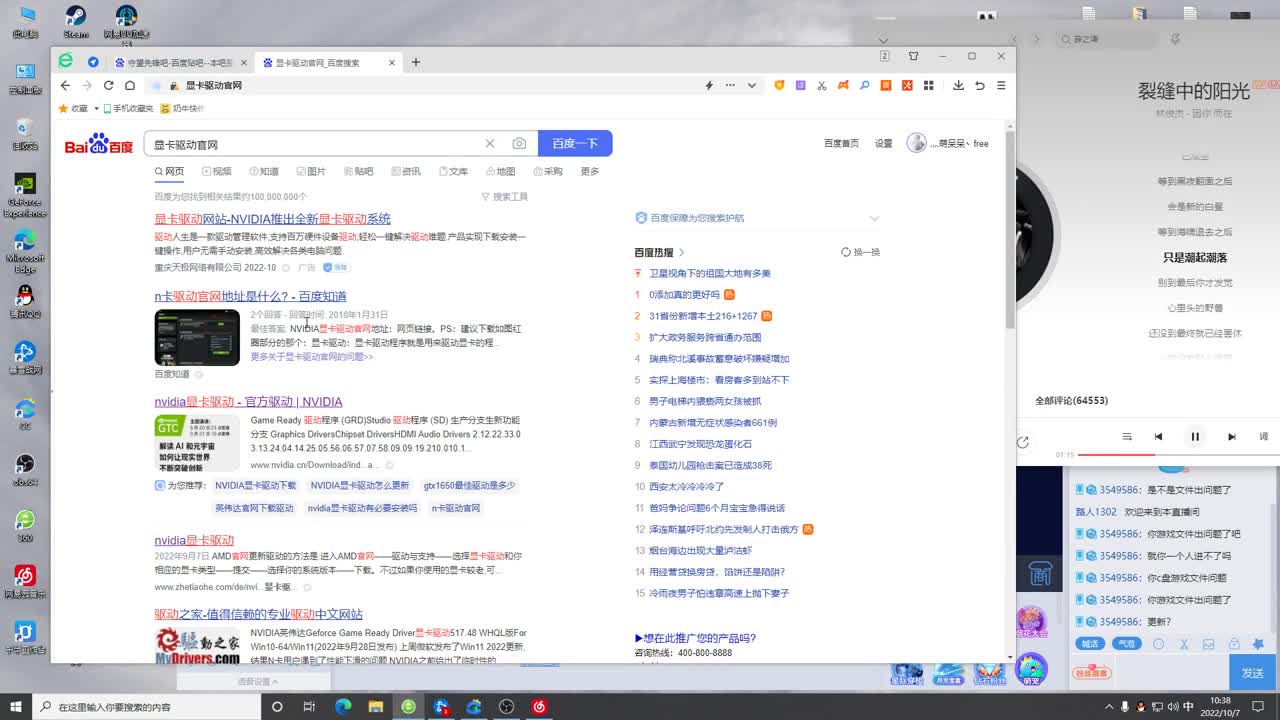Viewport: 1280px width, 720px height.
Task: Open the music player playlist icon
Action: 1127,437
